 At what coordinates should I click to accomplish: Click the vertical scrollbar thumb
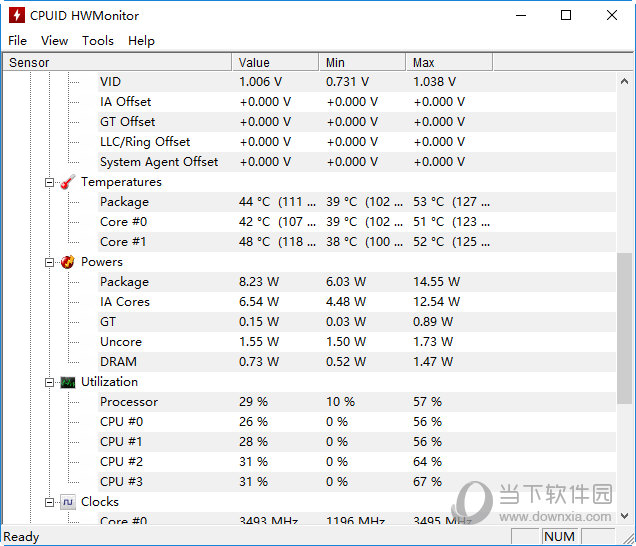pyautogui.click(x=624, y=328)
